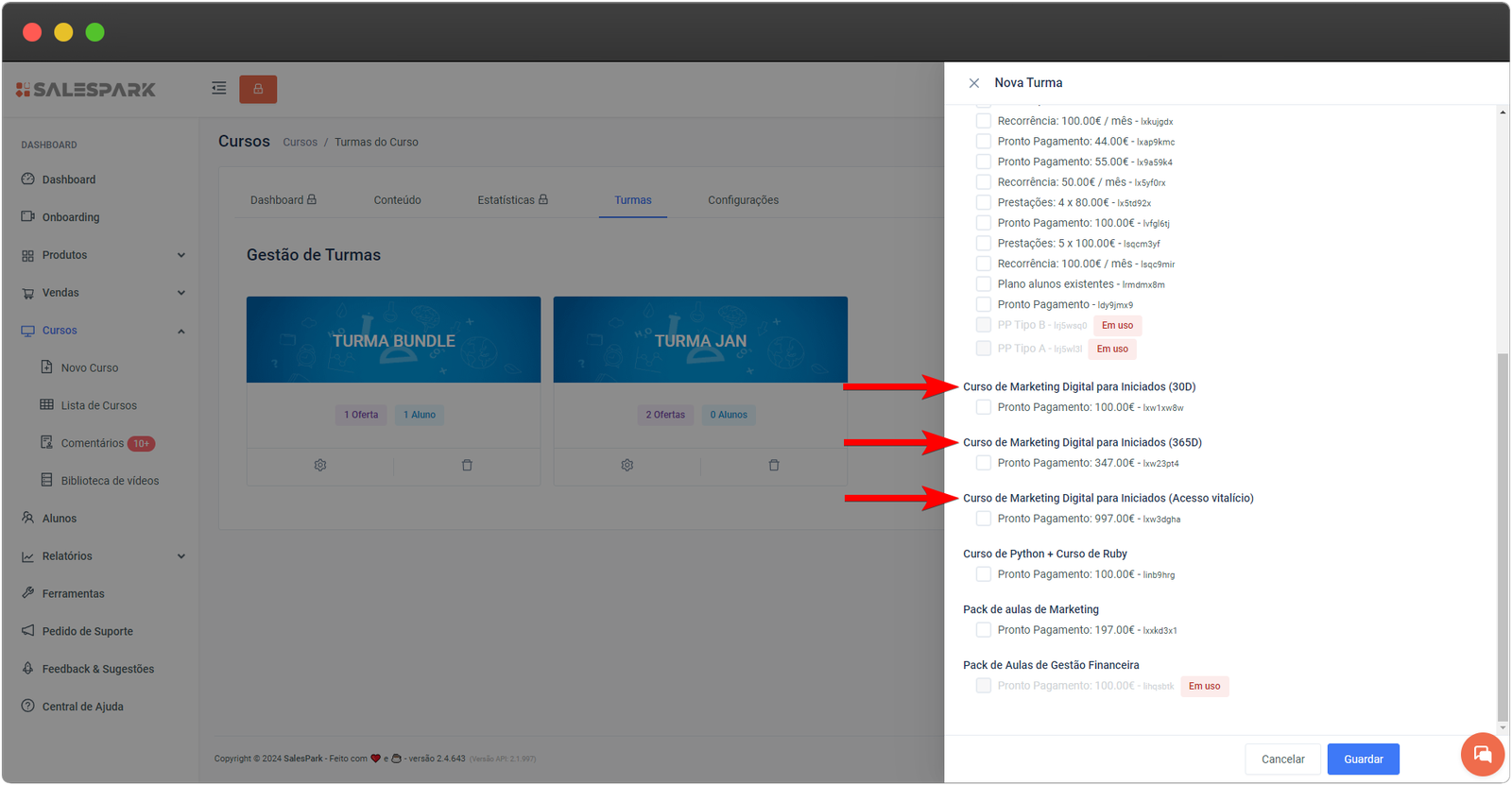Screen dimensions: 1512x785
Task: Expand the Produtos sidebar menu
Action: tap(104, 255)
